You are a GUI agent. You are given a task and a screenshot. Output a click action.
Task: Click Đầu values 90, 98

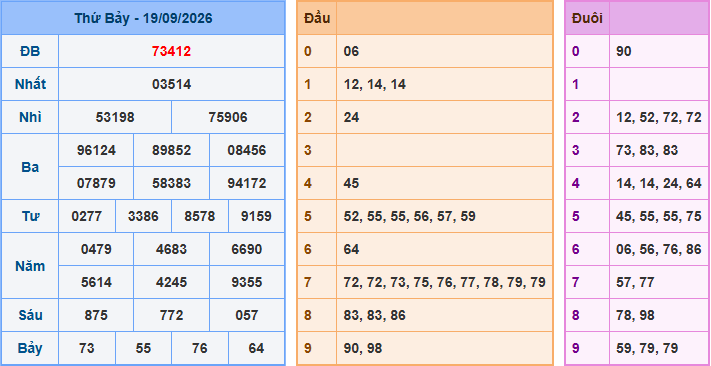[363, 348]
